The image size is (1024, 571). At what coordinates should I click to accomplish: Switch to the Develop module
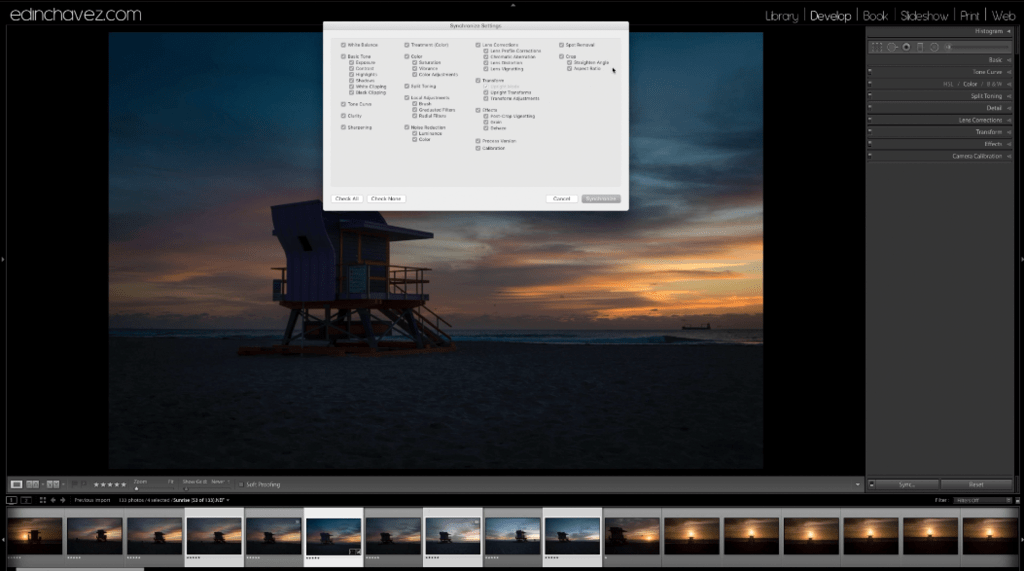831,16
